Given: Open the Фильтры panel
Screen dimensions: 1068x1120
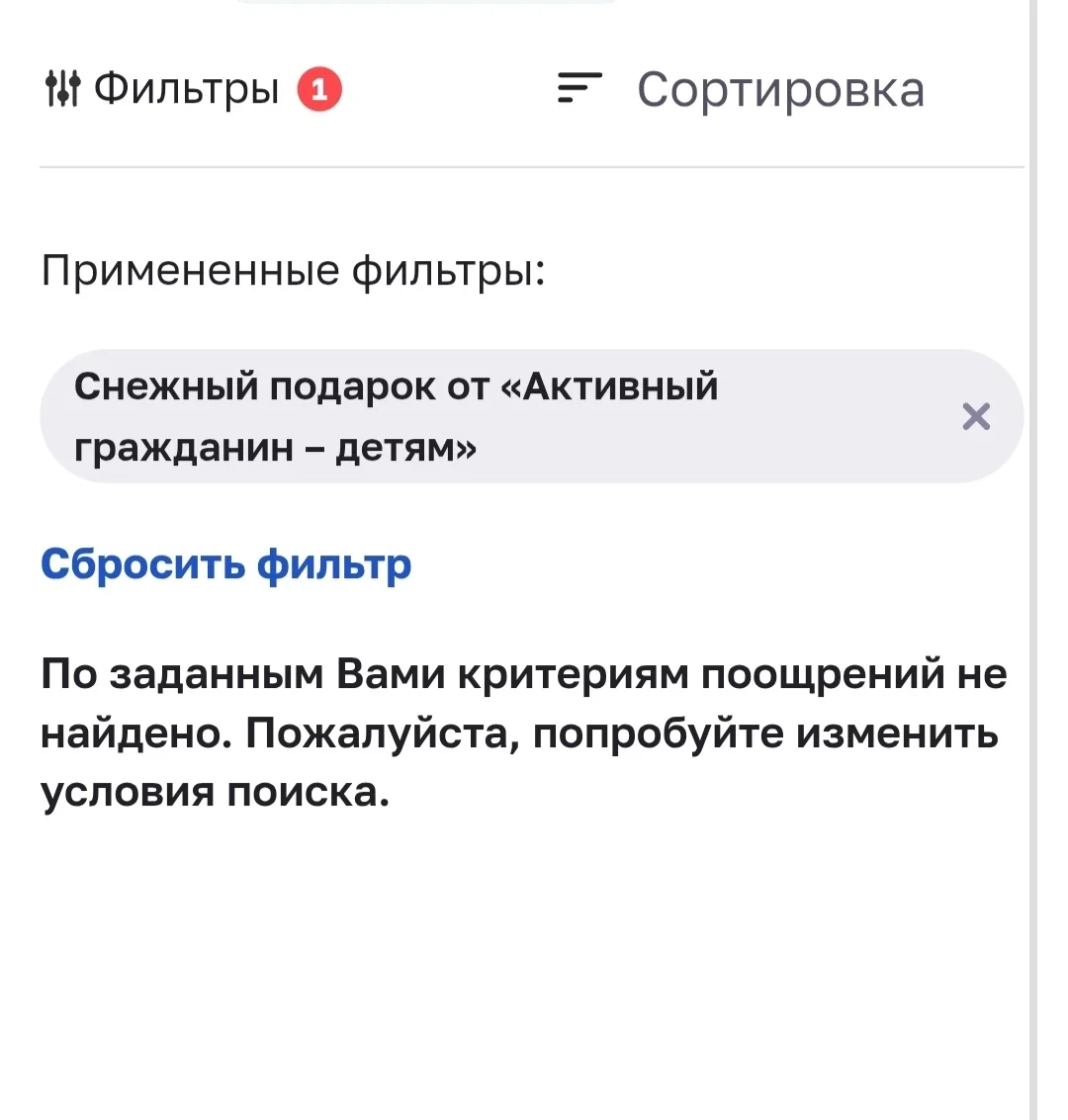Looking at the screenshot, I should [x=193, y=89].
